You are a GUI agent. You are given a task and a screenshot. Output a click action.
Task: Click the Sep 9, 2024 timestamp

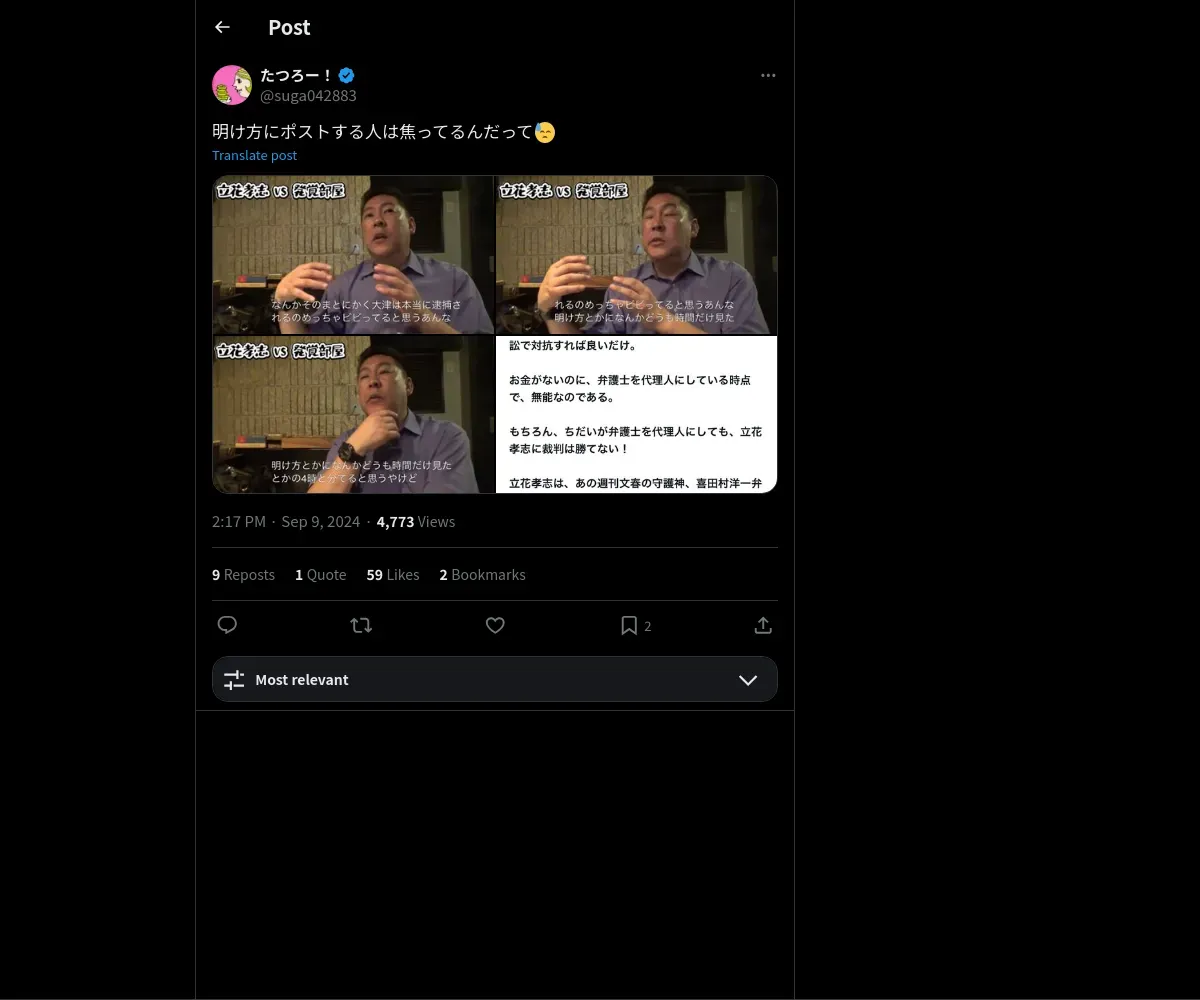(x=320, y=522)
